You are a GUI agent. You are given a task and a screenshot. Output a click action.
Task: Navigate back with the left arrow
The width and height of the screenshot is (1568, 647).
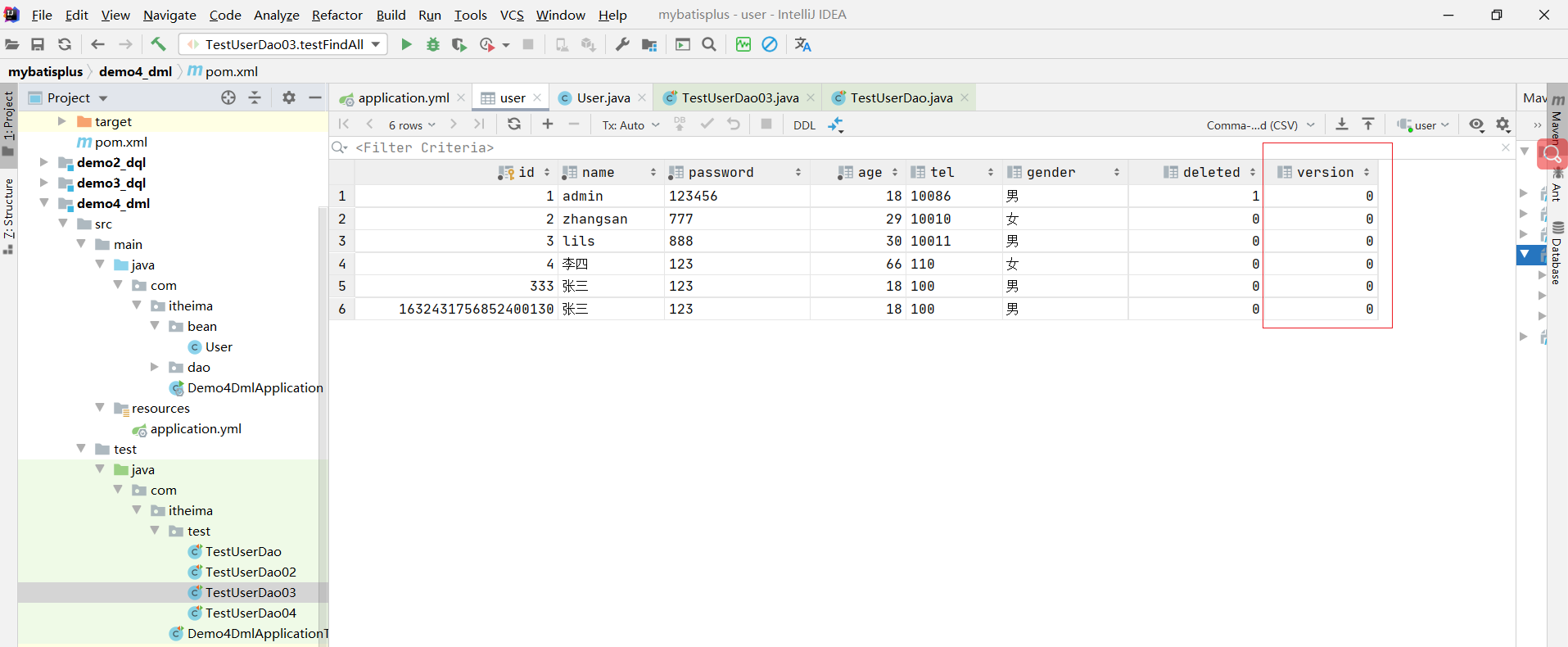click(x=98, y=44)
